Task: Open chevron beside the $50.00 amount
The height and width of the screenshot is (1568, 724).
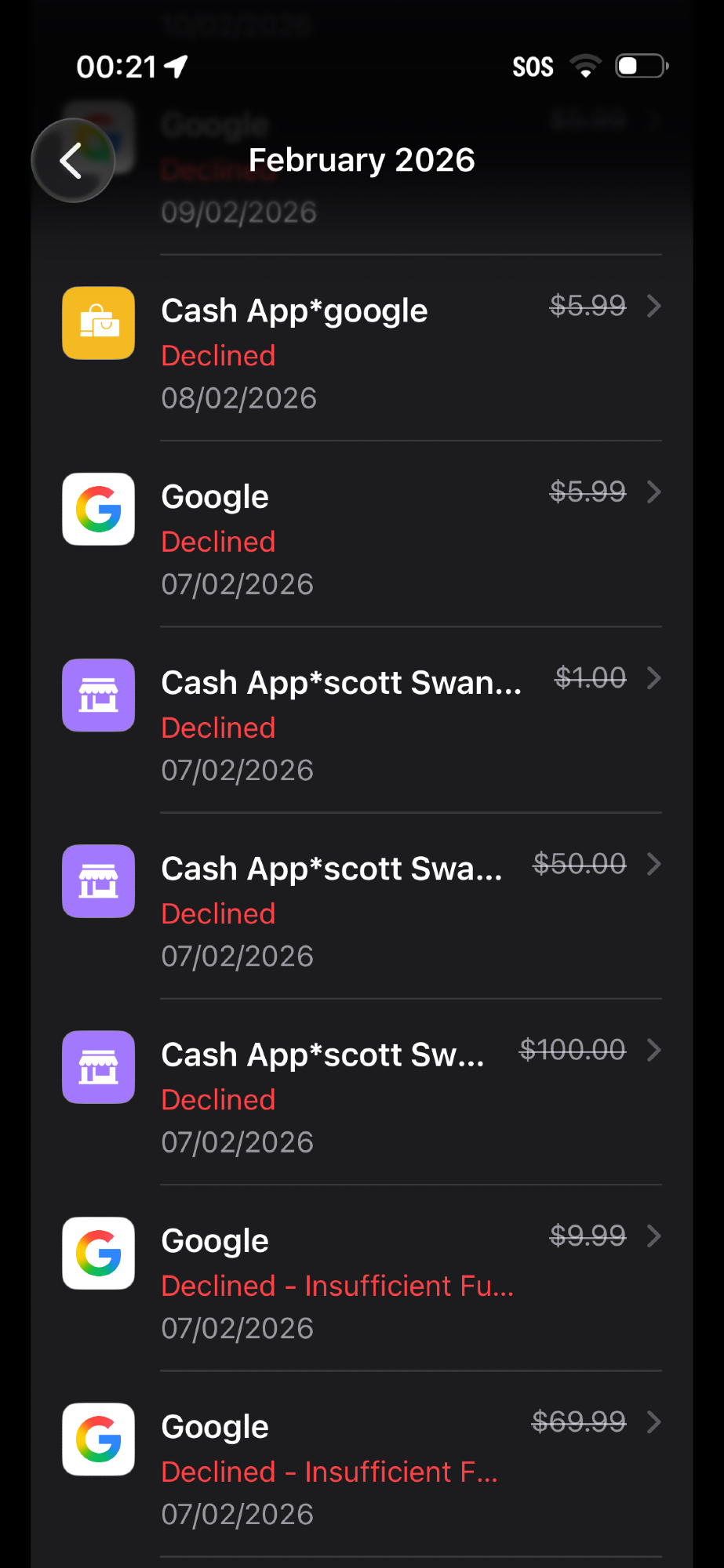Action: [653, 864]
